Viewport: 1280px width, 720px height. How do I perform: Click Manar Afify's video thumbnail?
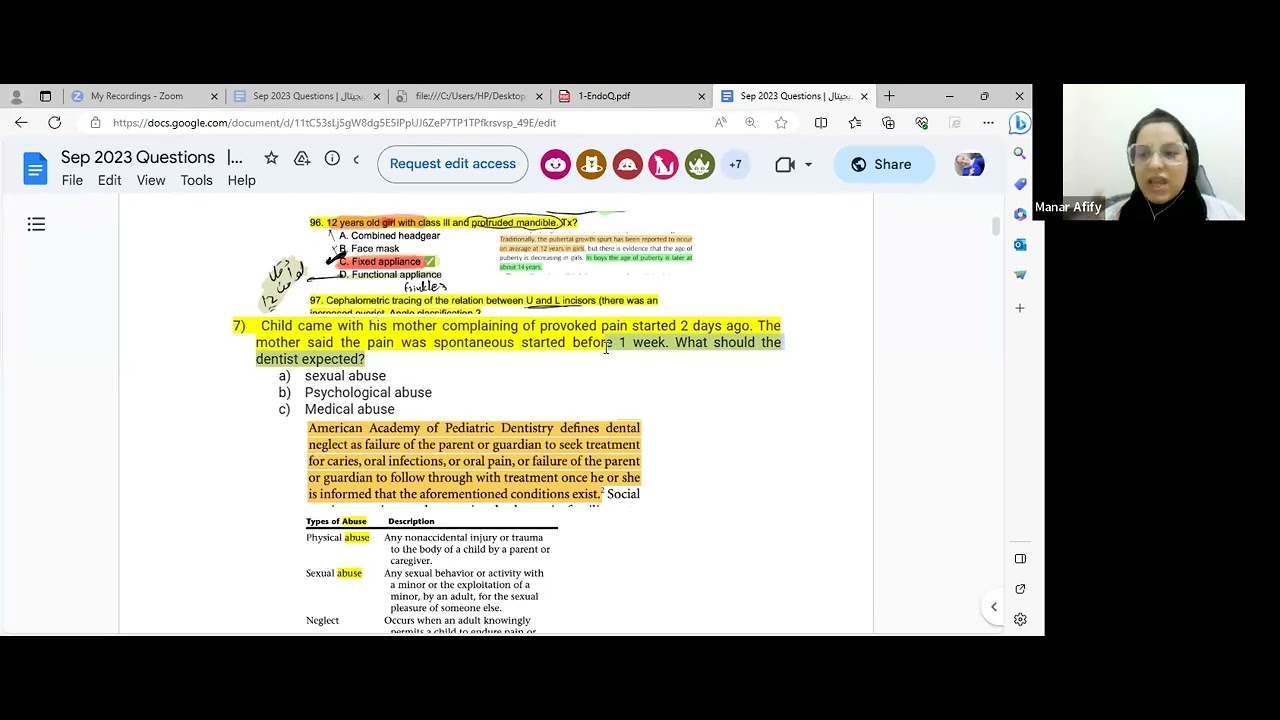point(1154,152)
